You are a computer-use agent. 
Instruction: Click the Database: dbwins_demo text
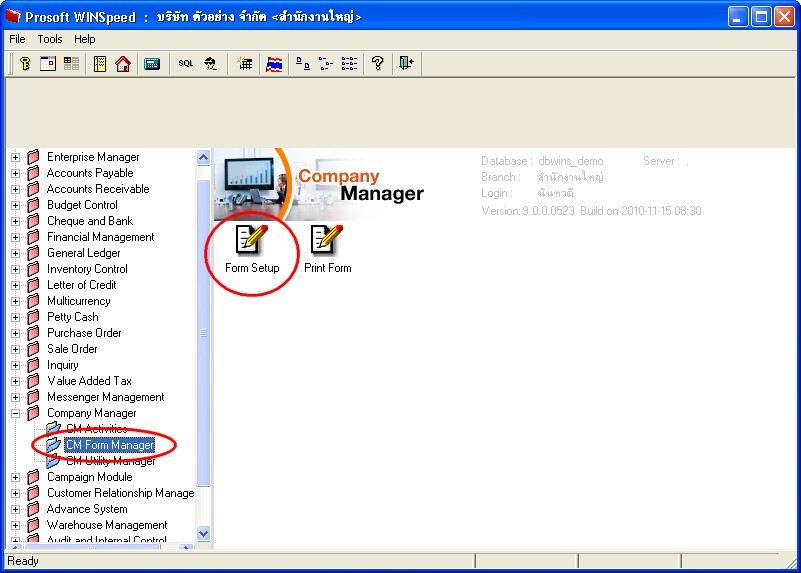pos(542,161)
